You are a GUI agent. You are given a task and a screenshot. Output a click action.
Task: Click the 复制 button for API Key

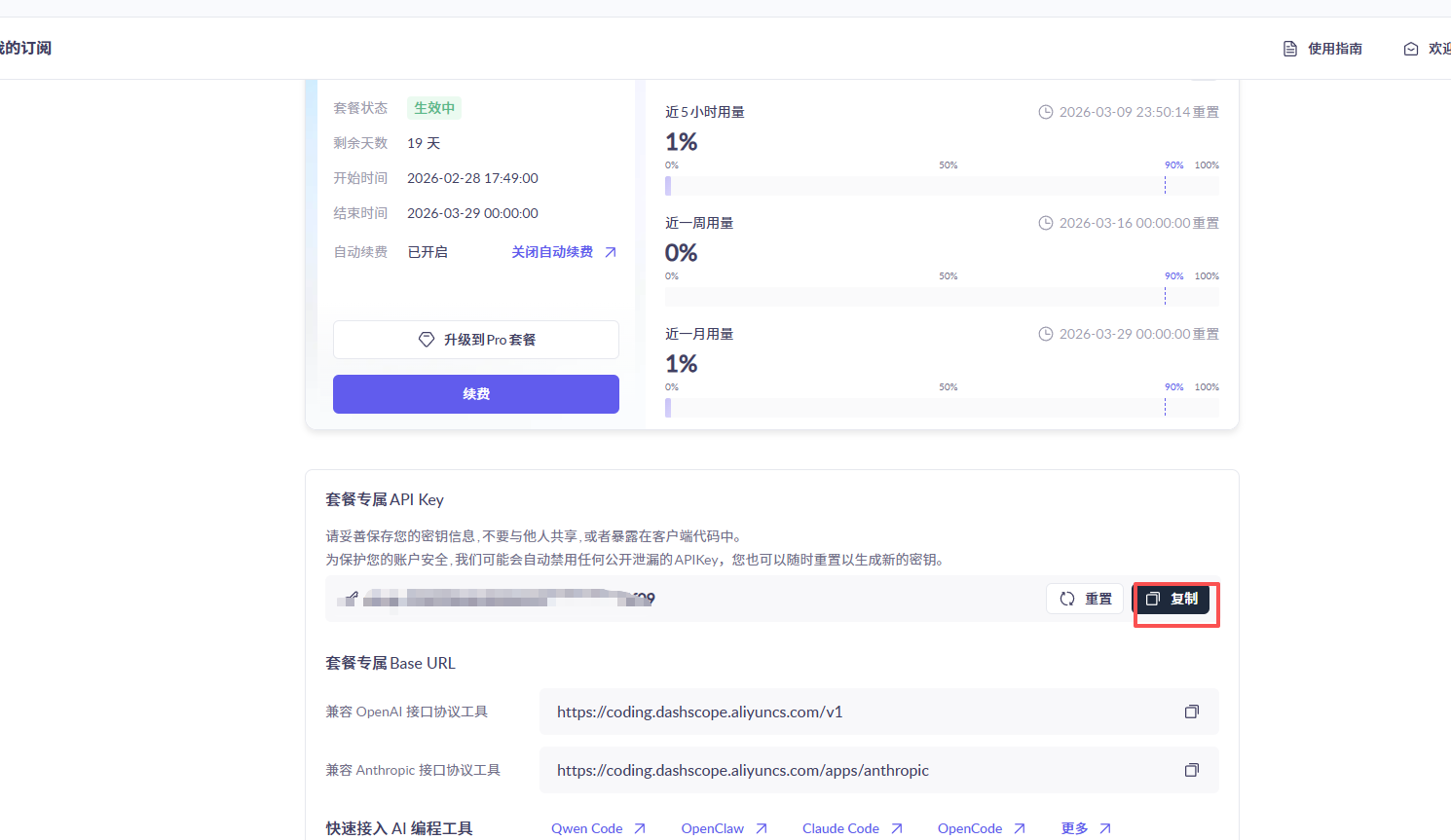pos(1172,599)
